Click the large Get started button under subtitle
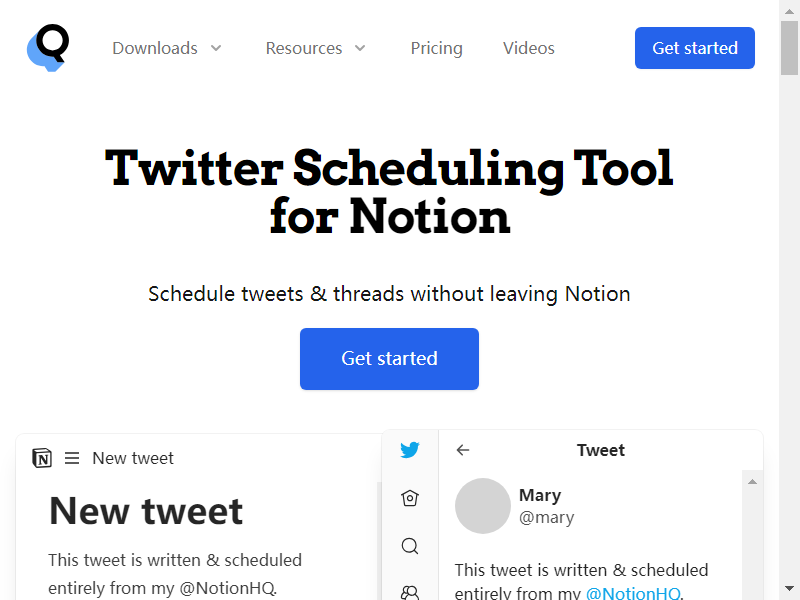The width and height of the screenshot is (800, 600). click(389, 359)
